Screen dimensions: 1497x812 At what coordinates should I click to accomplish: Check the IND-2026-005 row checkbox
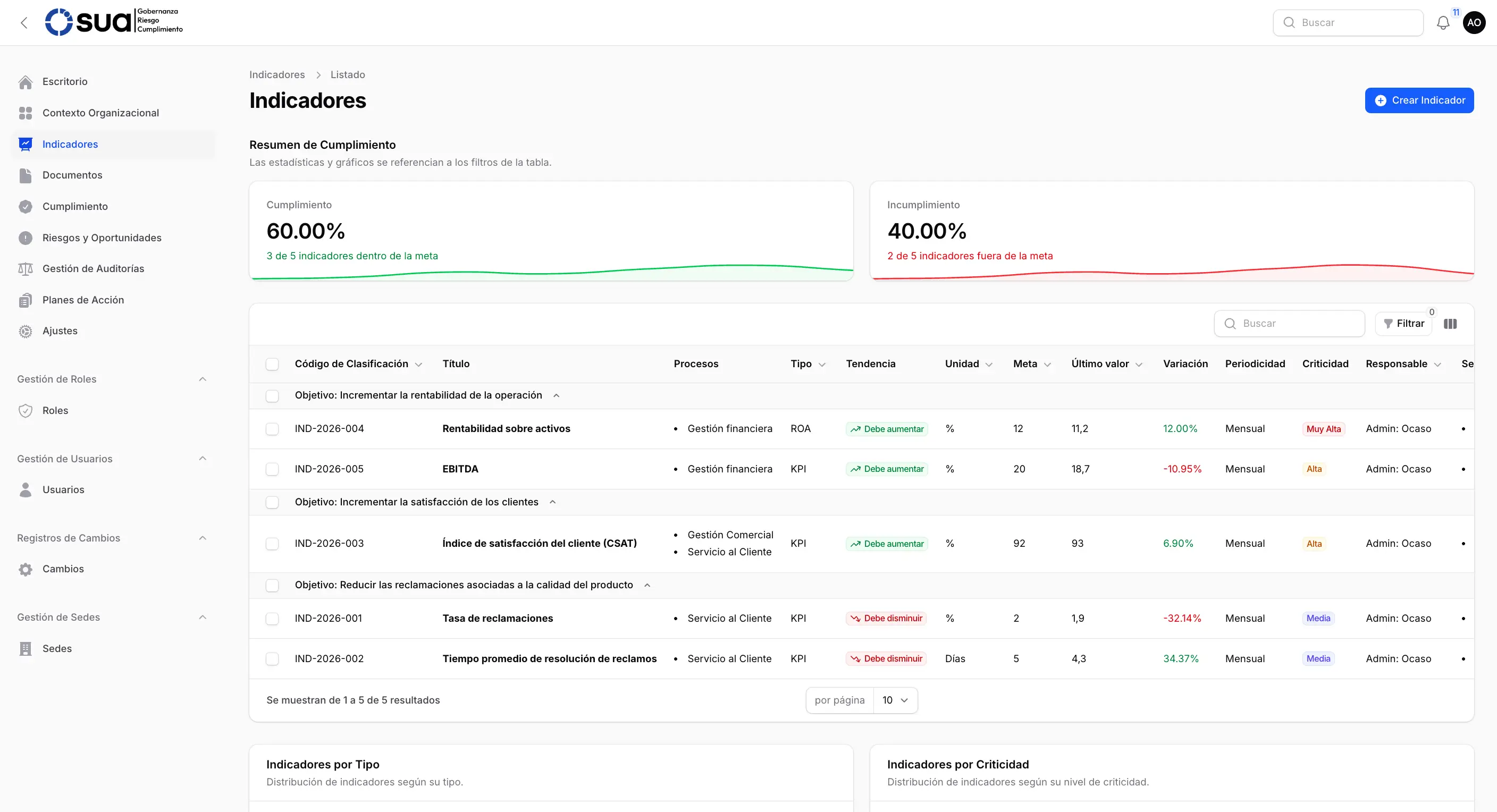272,469
